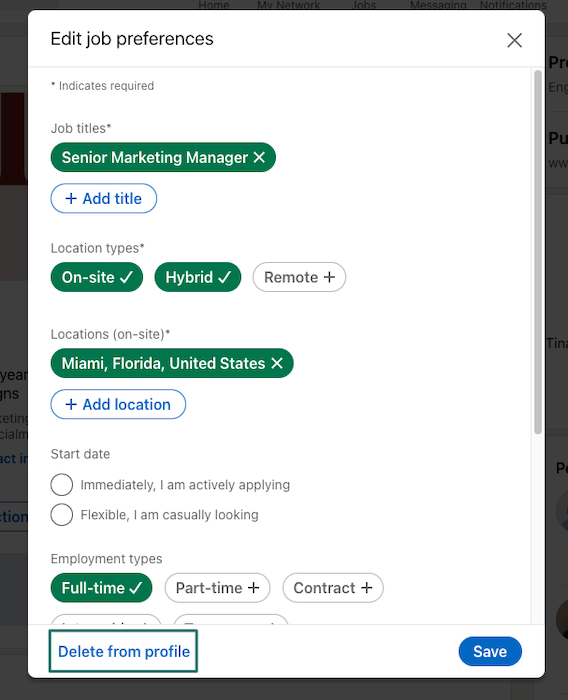Open Notifications in background navigation

[x=513, y=5]
